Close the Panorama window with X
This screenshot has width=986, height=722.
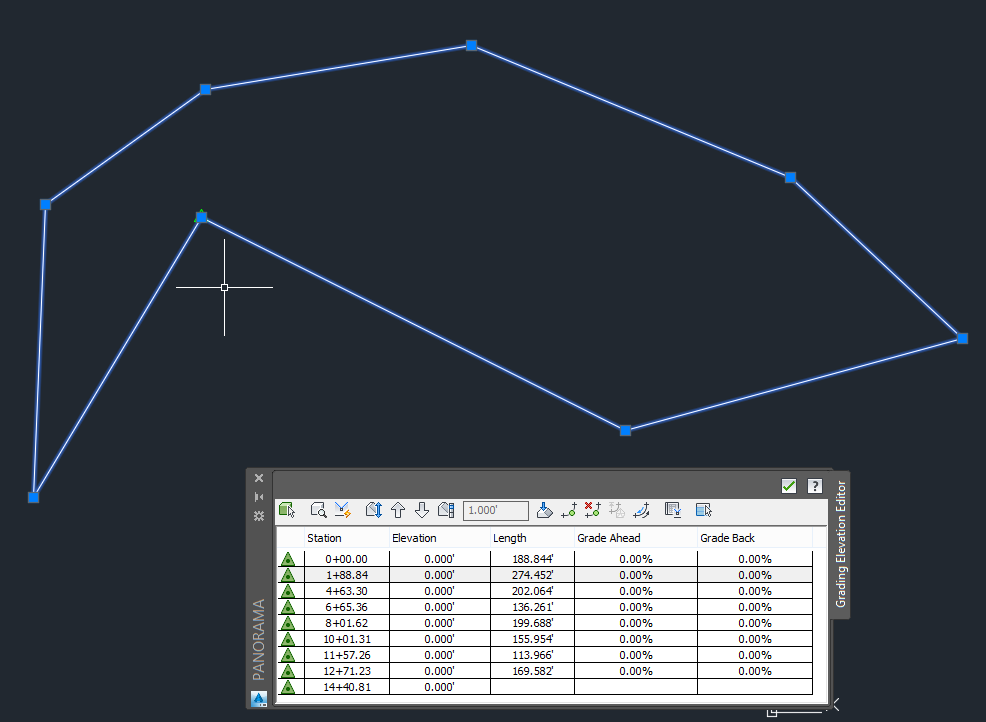pyautogui.click(x=259, y=478)
